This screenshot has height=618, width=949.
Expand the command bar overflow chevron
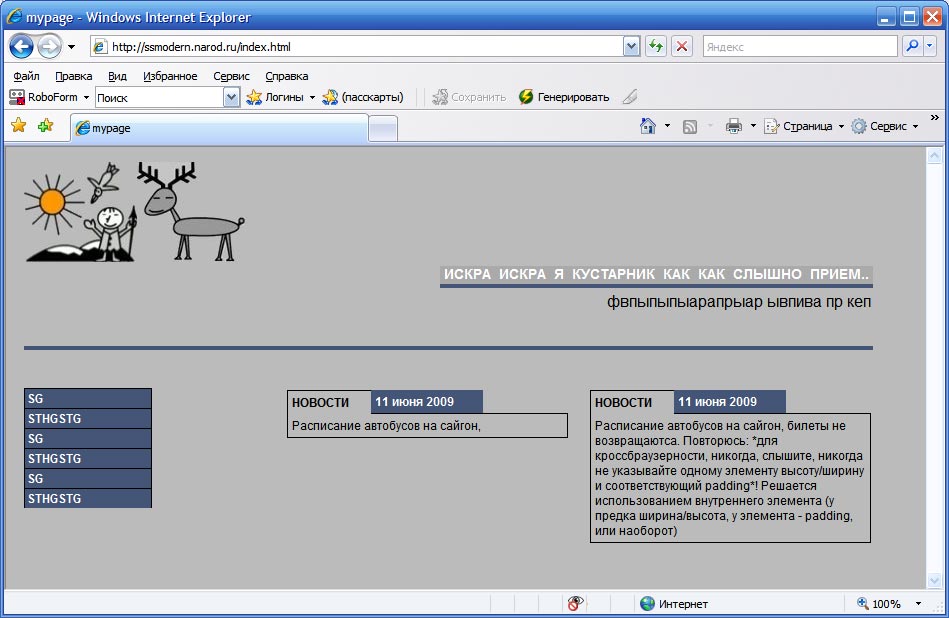934,117
